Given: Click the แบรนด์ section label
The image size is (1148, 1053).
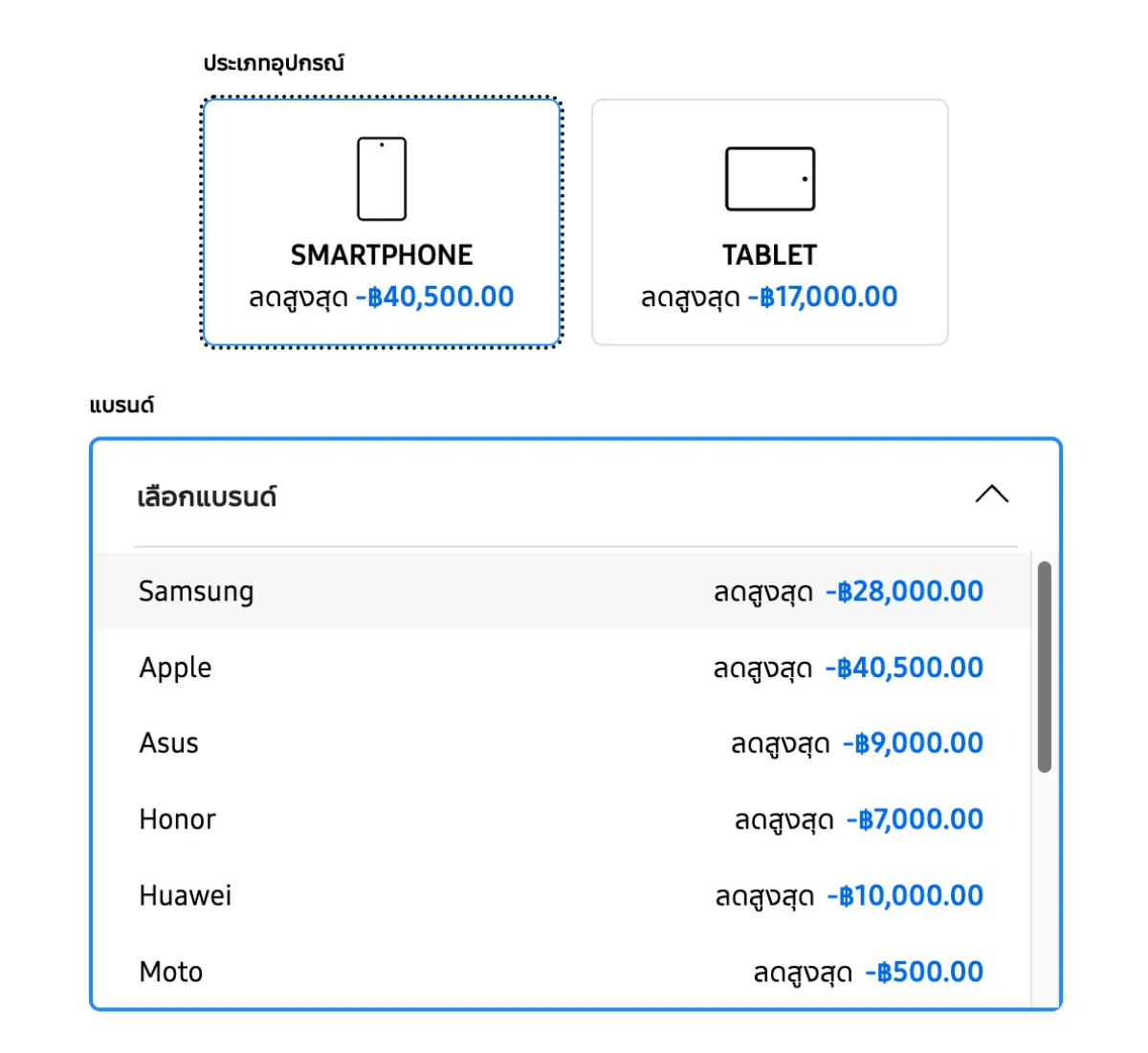Looking at the screenshot, I should [121, 406].
